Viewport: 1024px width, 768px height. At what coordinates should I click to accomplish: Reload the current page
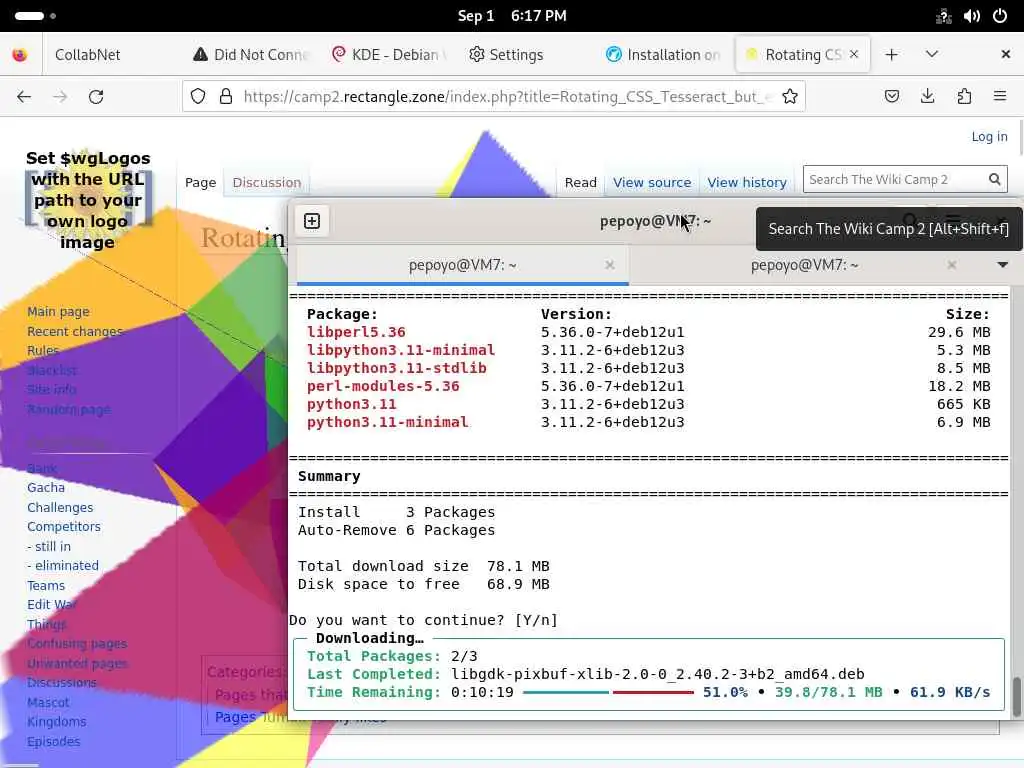pyautogui.click(x=96, y=97)
